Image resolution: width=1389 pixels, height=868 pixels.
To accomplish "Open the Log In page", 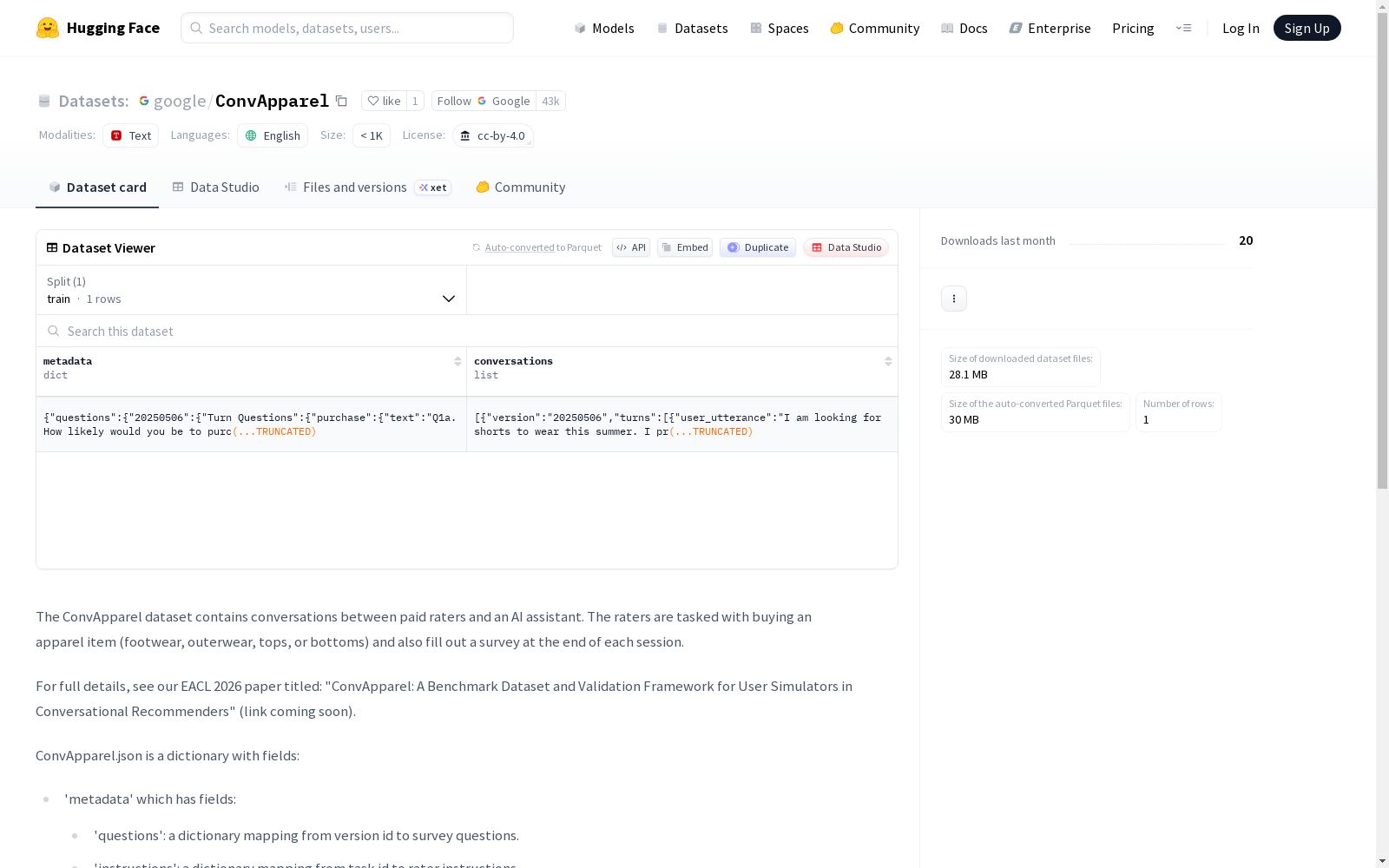I will point(1241,28).
